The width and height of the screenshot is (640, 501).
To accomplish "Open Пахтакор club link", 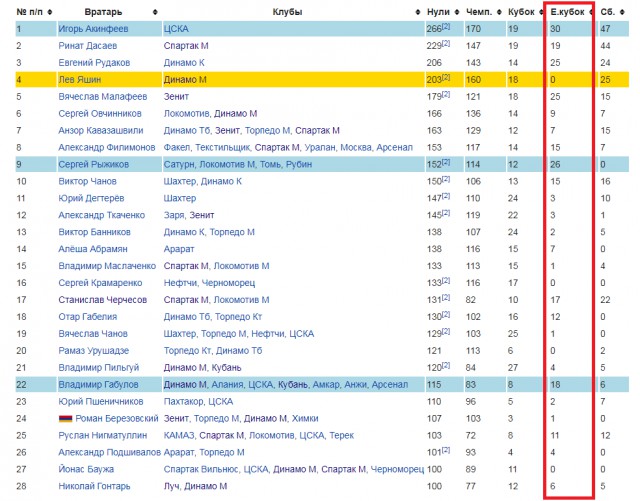I will (x=183, y=402).
